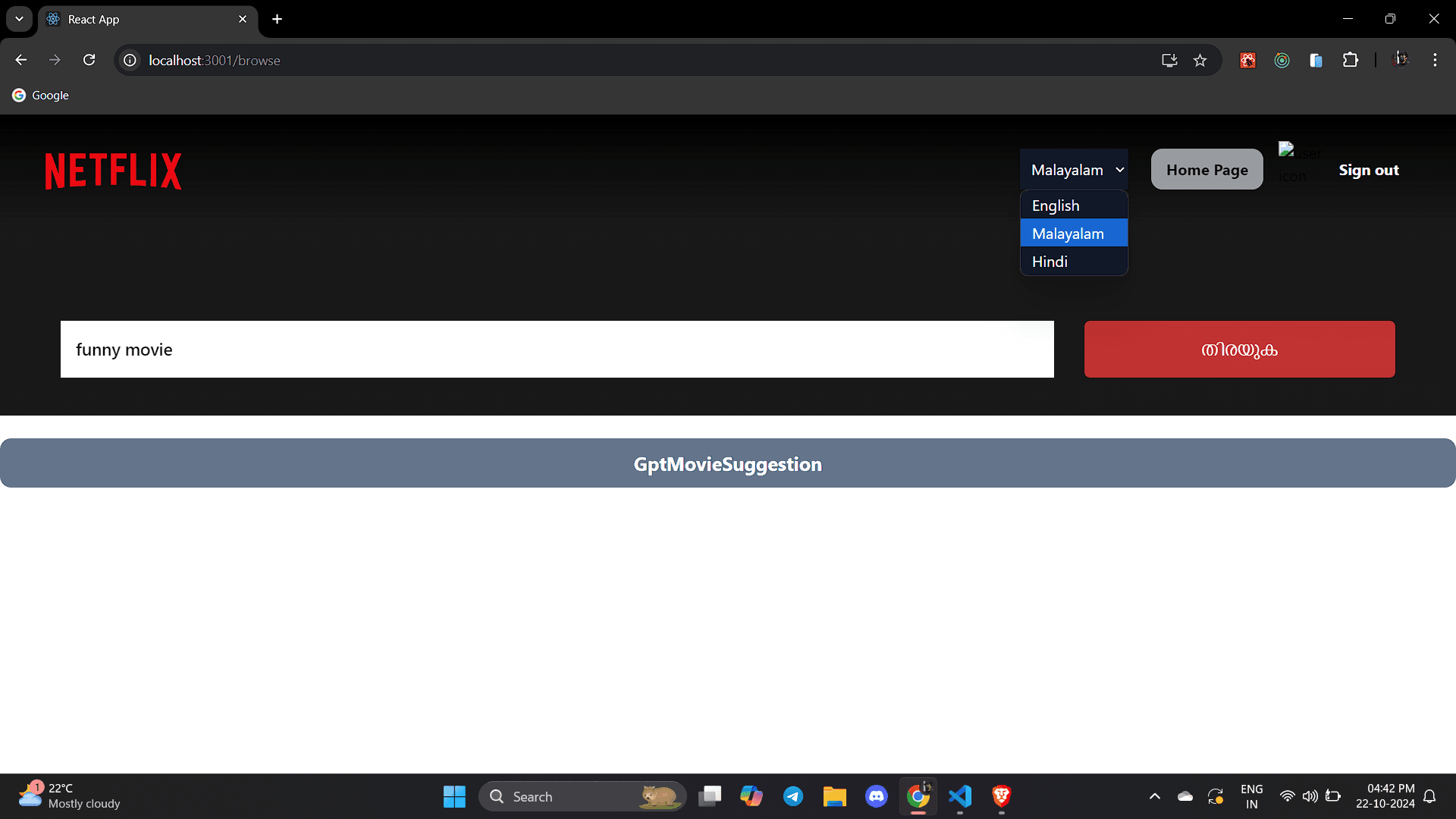Viewport: 1456px width, 819px height.
Task: Open the volume speaker tray icon
Action: click(1310, 796)
